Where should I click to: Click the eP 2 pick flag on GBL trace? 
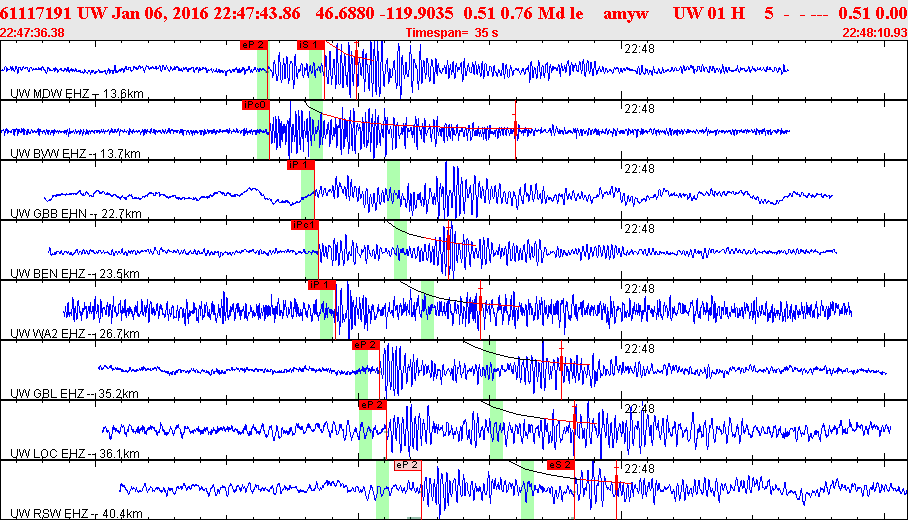click(x=365, y=345)
